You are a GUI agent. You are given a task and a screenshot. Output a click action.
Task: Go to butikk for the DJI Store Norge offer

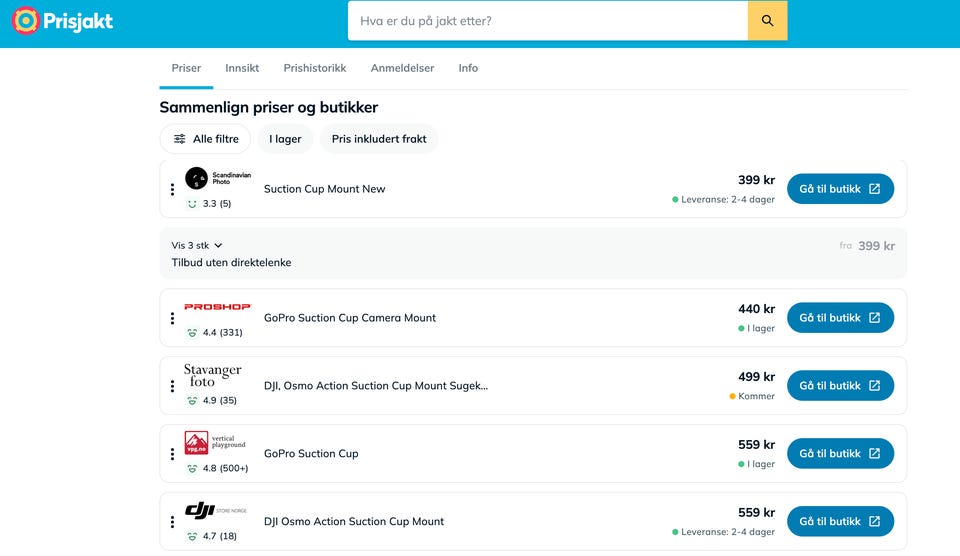point(840,522)
